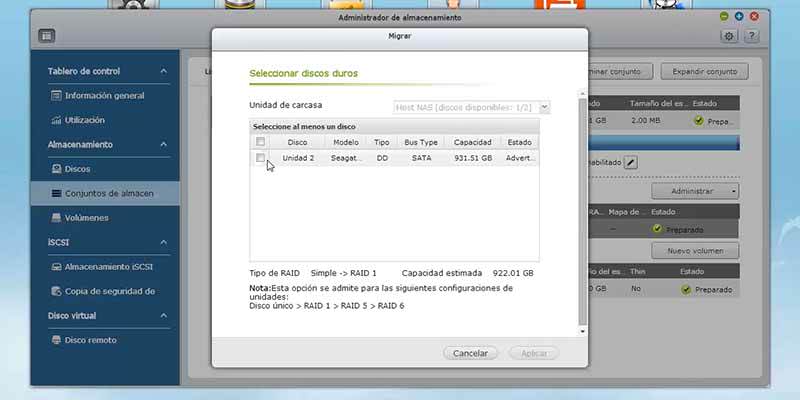Click the Disco remoto icon
Screen dimensions: 800x400
pos(56,340)
